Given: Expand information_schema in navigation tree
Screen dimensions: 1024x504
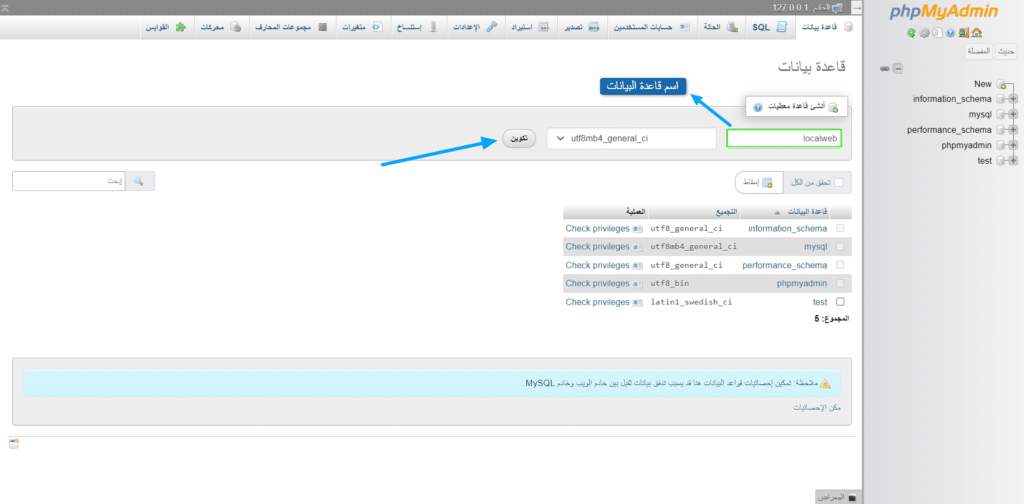Looking at the screenshot, I should pyautogui.click(x=1014, y=99).
